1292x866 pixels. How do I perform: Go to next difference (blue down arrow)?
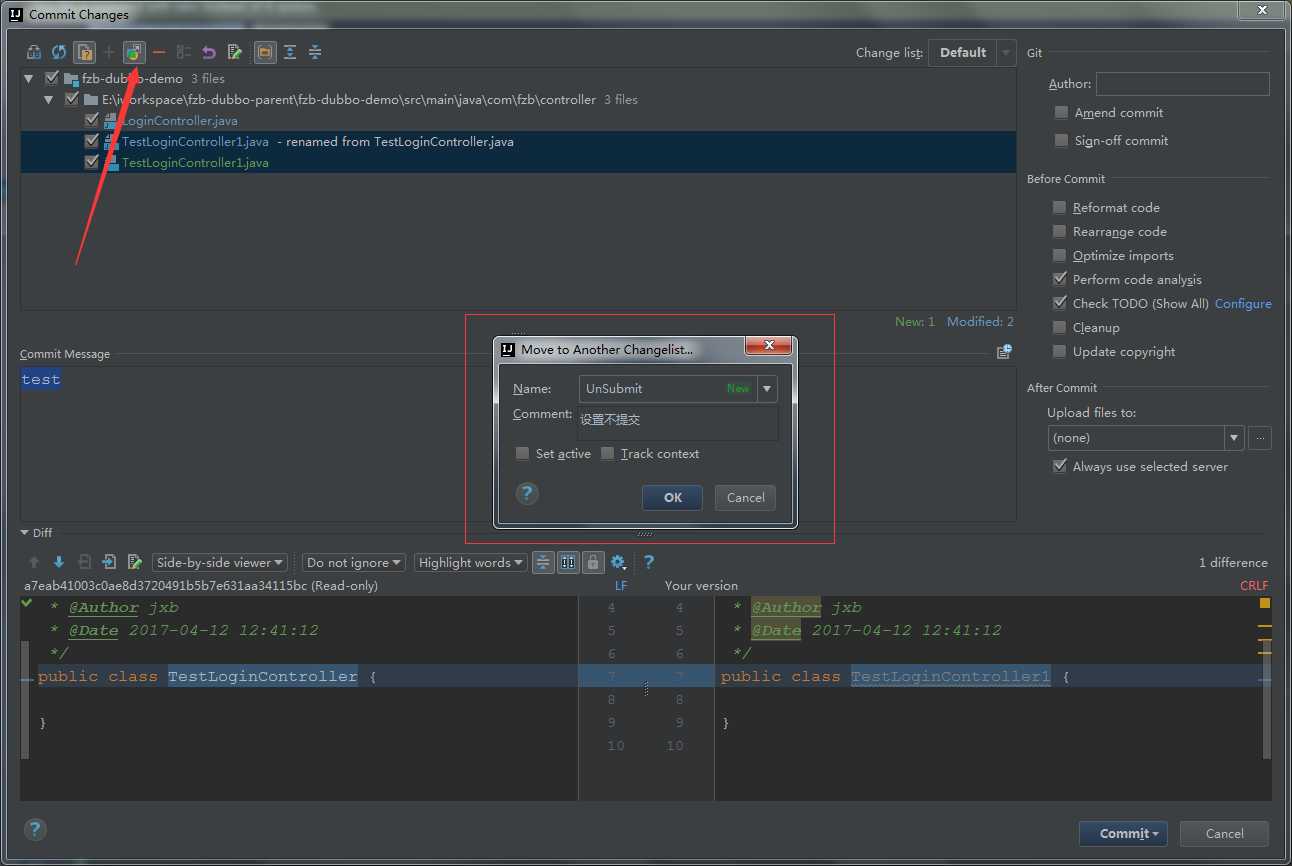point(59,562)
